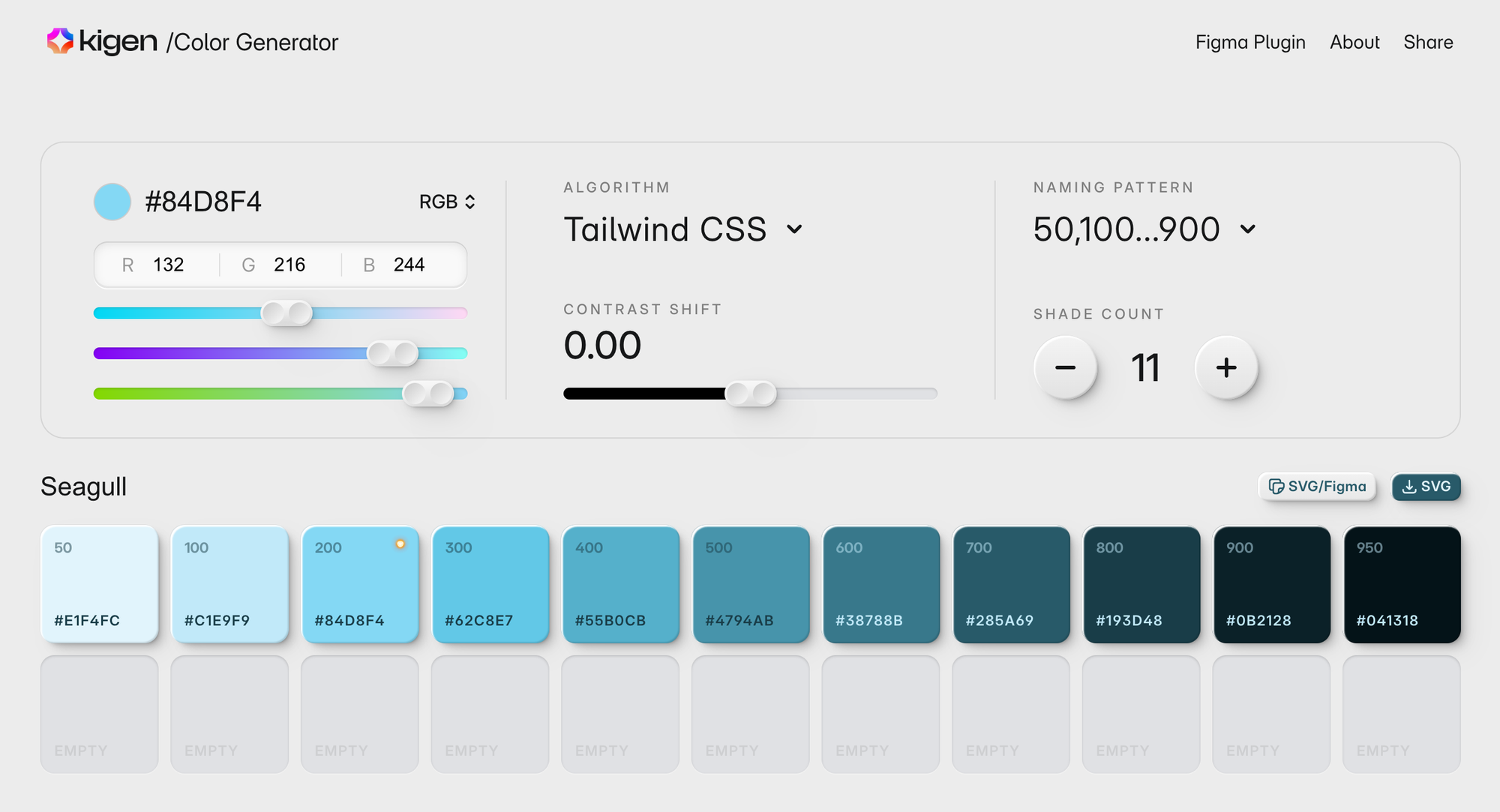Click the minus button to decrease shade count

(1065, 367)
